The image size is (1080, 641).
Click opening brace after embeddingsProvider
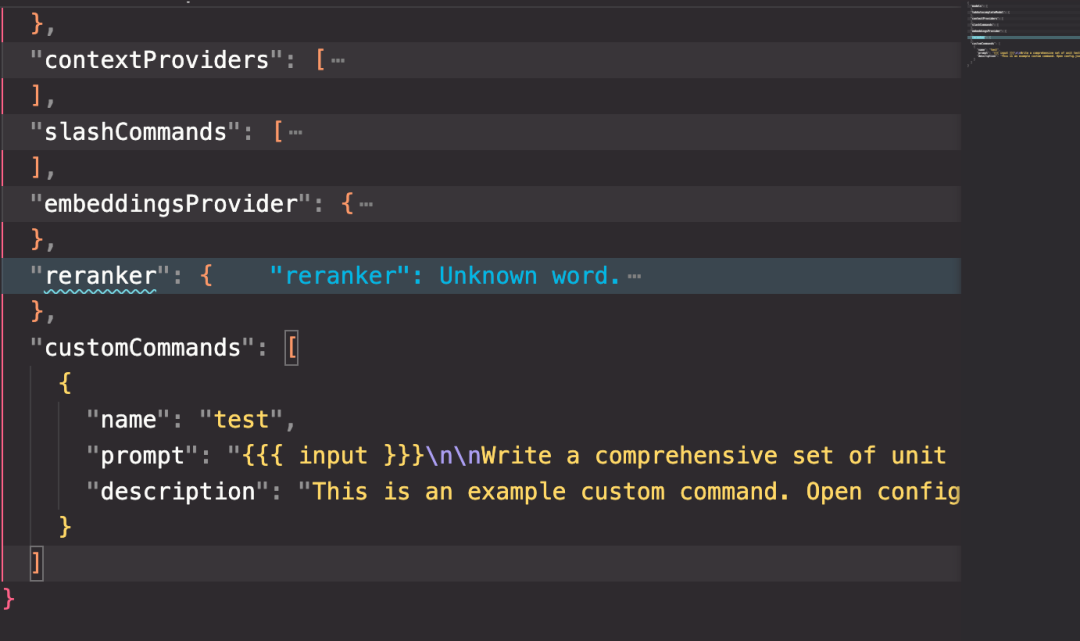348,204
